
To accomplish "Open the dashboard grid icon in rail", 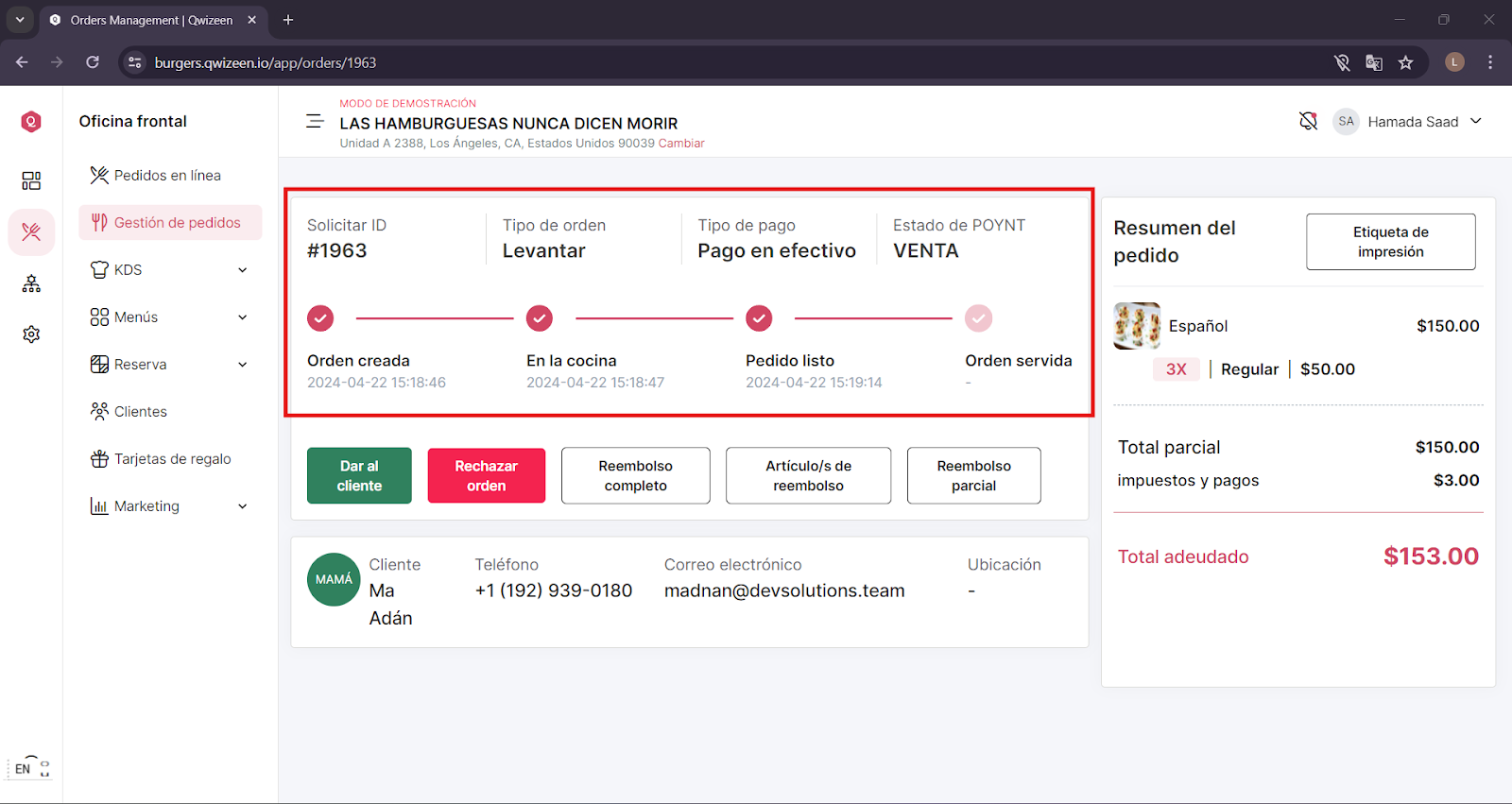I will click(31, 180).
